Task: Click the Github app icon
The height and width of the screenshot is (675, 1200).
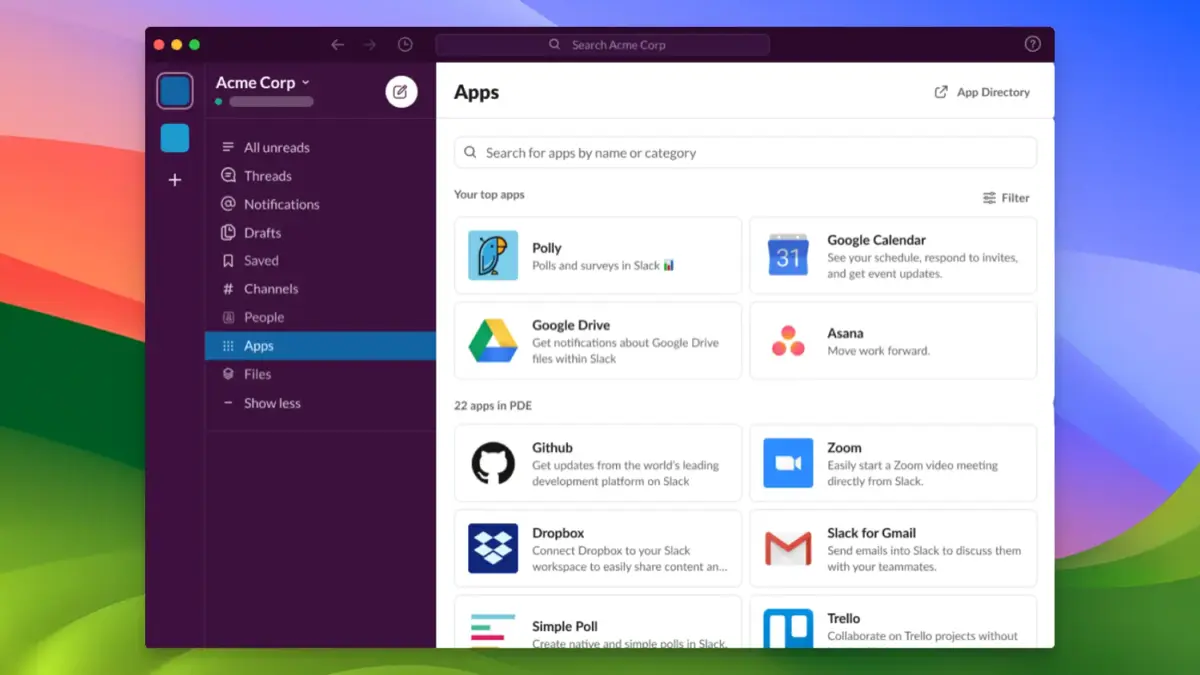Action: coord(492,463)
